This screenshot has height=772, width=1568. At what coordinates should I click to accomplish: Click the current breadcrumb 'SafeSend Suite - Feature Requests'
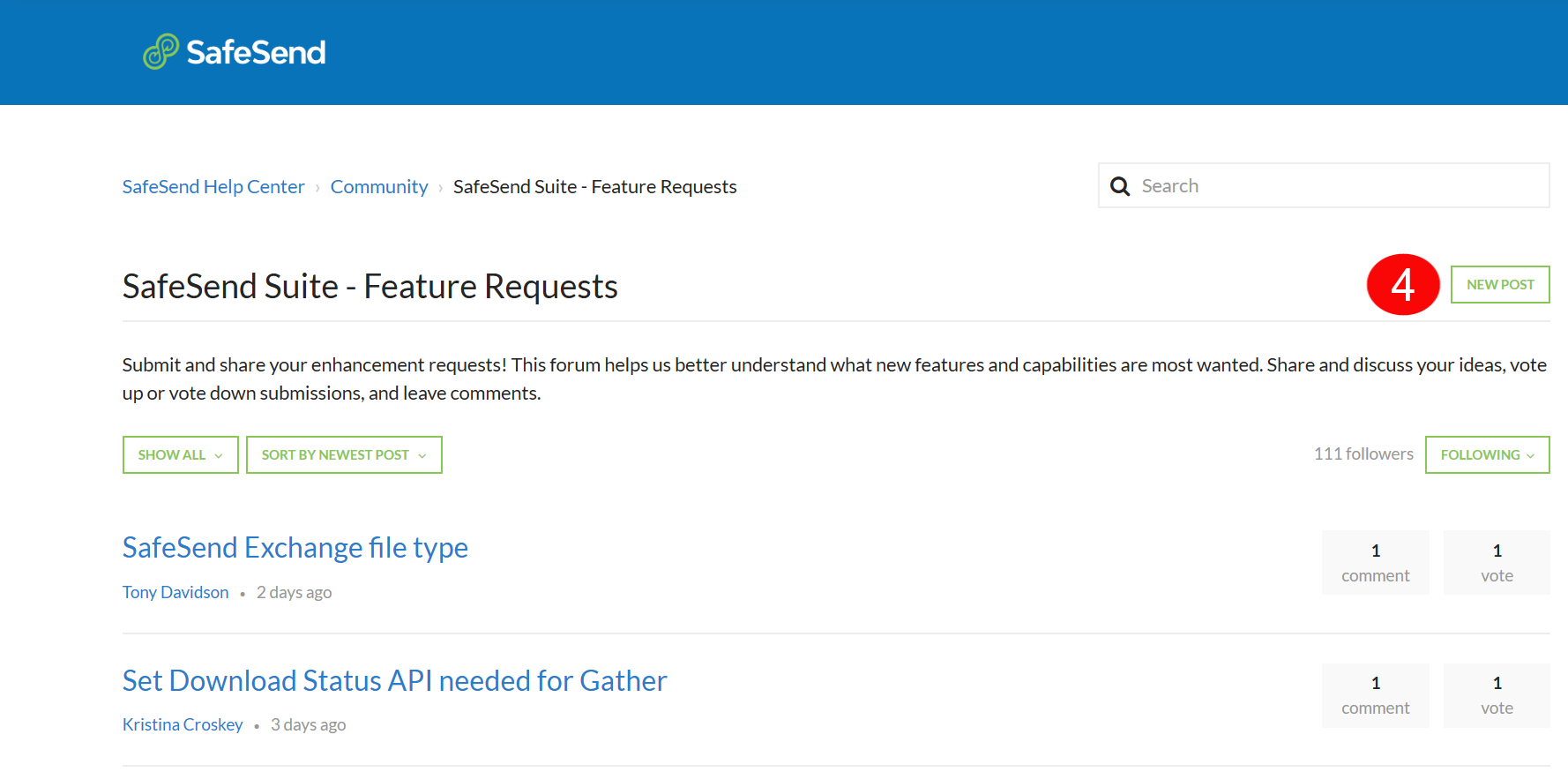coord(594,187)
